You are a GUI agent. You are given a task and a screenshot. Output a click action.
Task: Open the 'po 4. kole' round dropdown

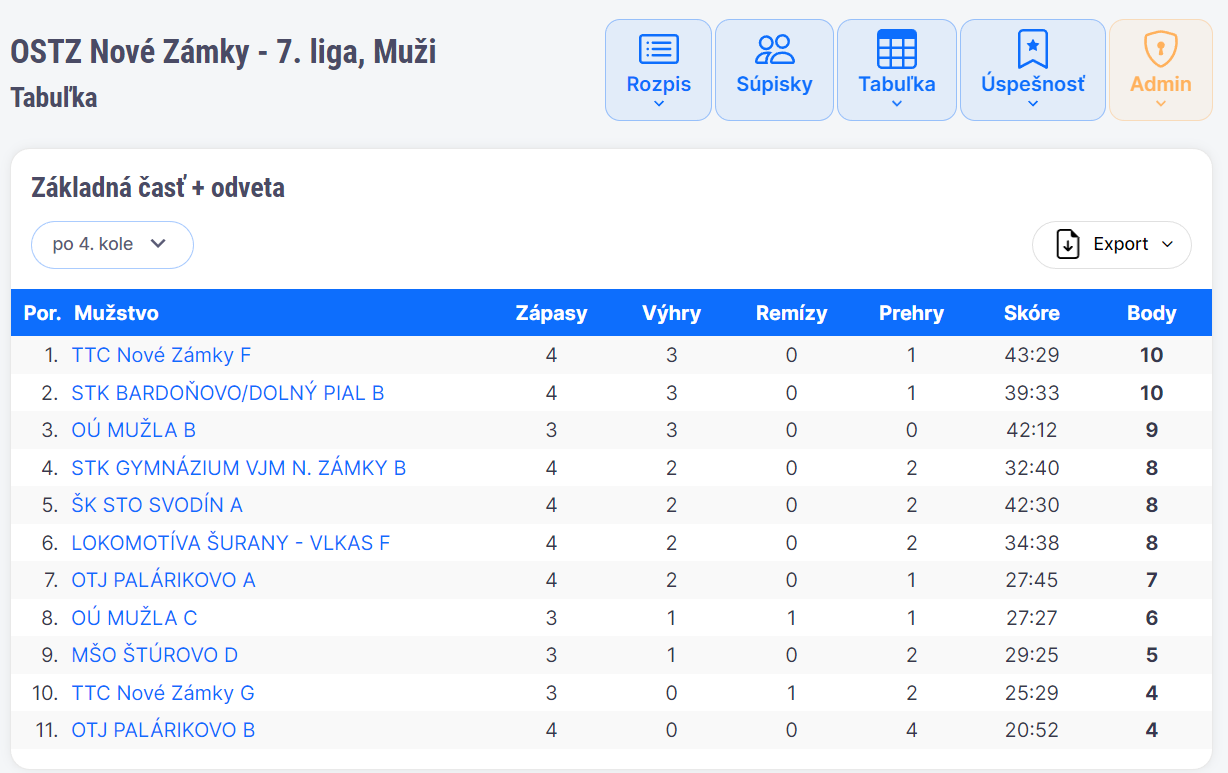click(x=112, y=245)
